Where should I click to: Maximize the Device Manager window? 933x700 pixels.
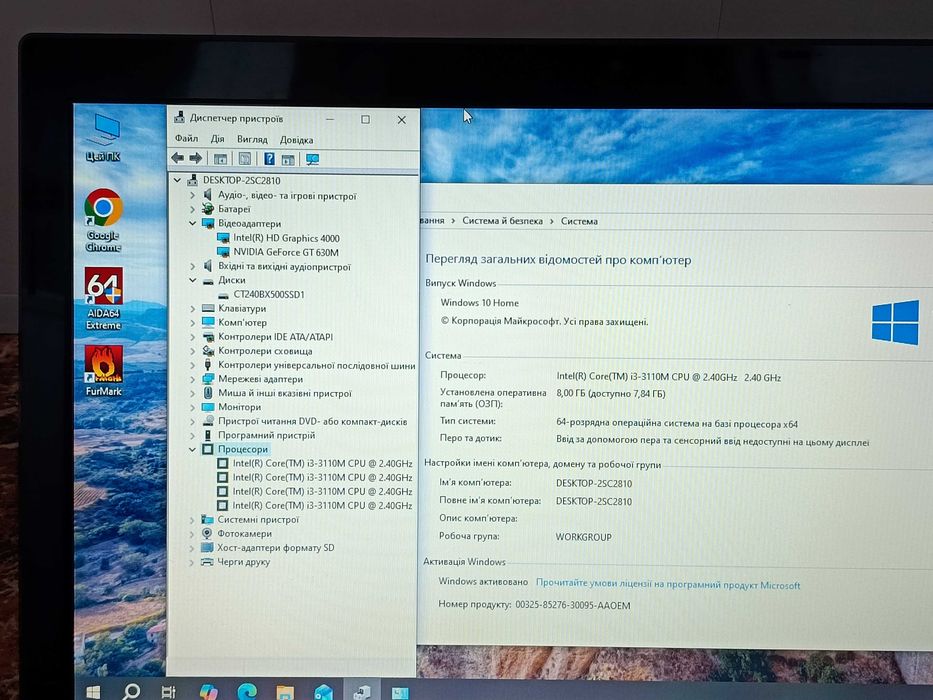point(365,120)
